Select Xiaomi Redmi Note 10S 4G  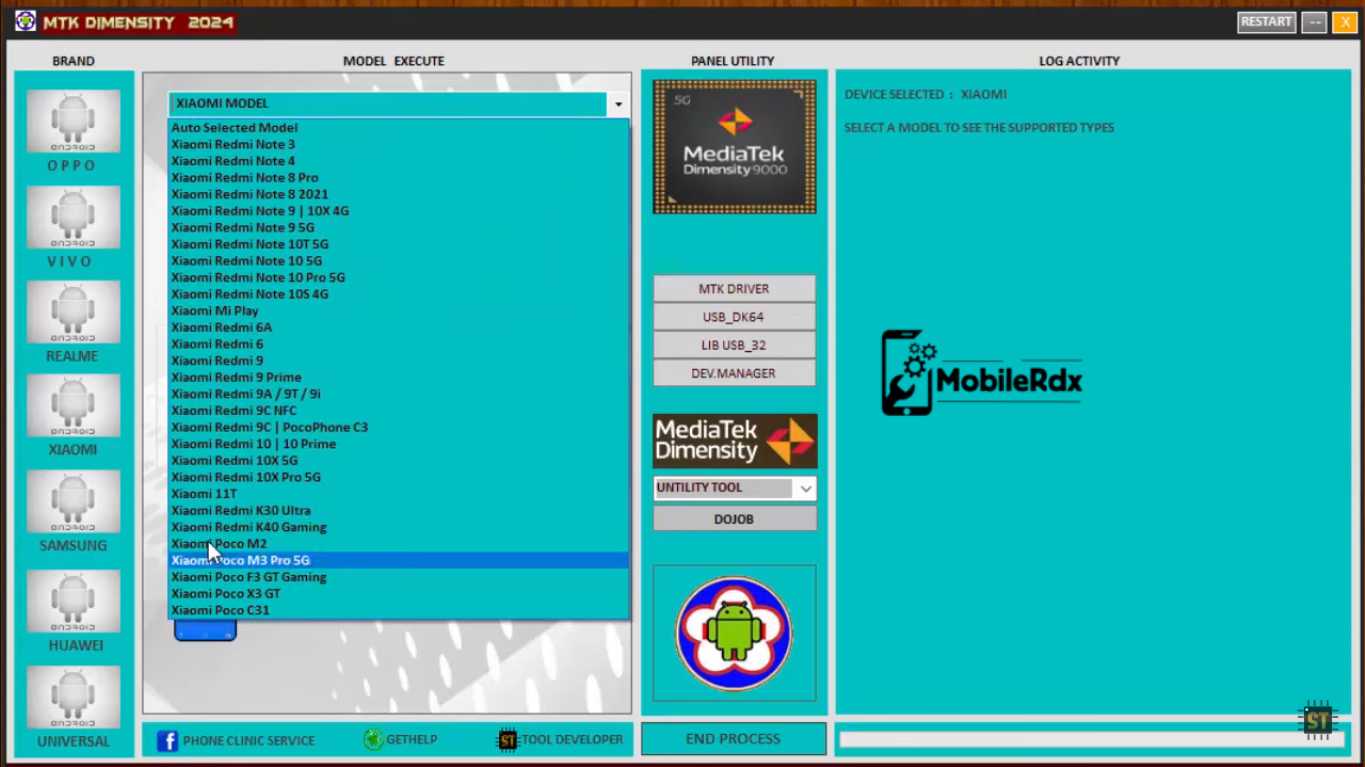(x=398, y=294)
